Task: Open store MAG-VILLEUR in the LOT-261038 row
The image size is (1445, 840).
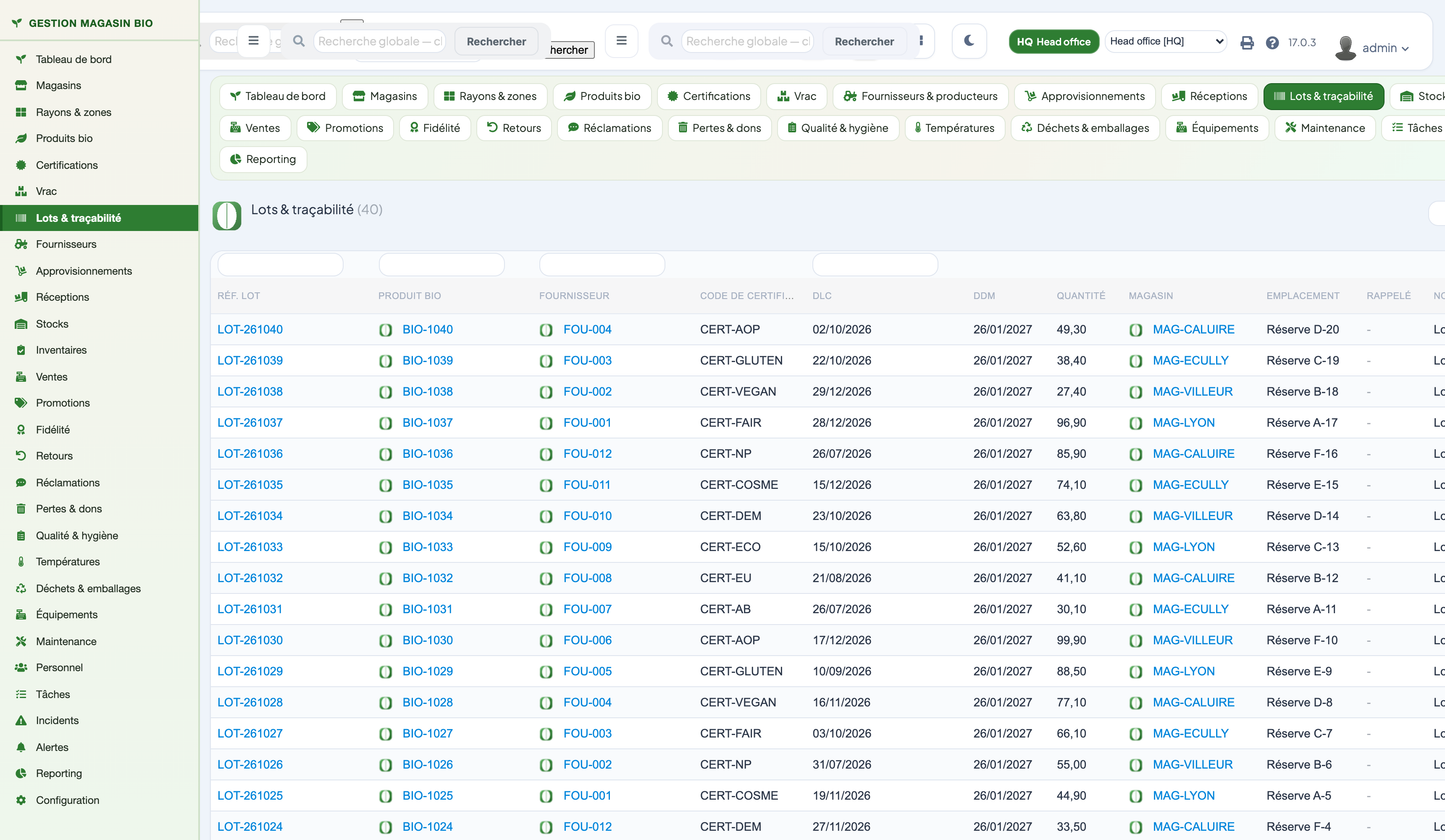Action: point(1193,392)
